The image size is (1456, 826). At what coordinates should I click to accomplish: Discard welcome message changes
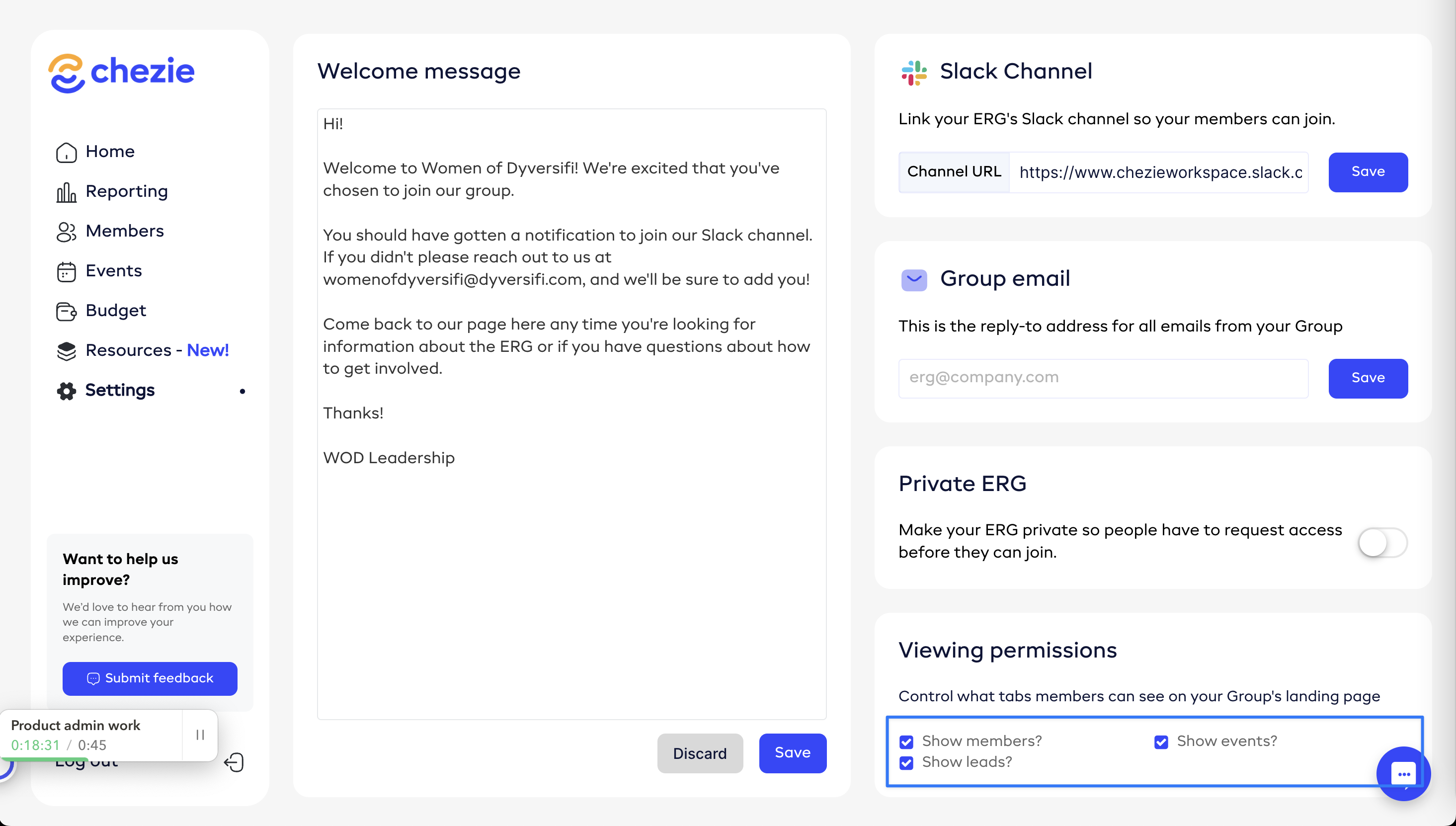tap(699, 753)
